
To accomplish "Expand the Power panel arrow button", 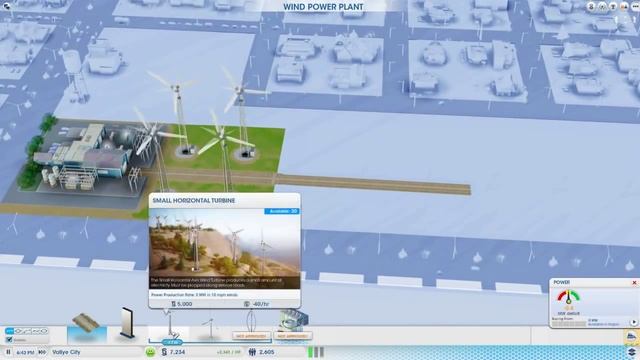I will click(x=633, y=322).
